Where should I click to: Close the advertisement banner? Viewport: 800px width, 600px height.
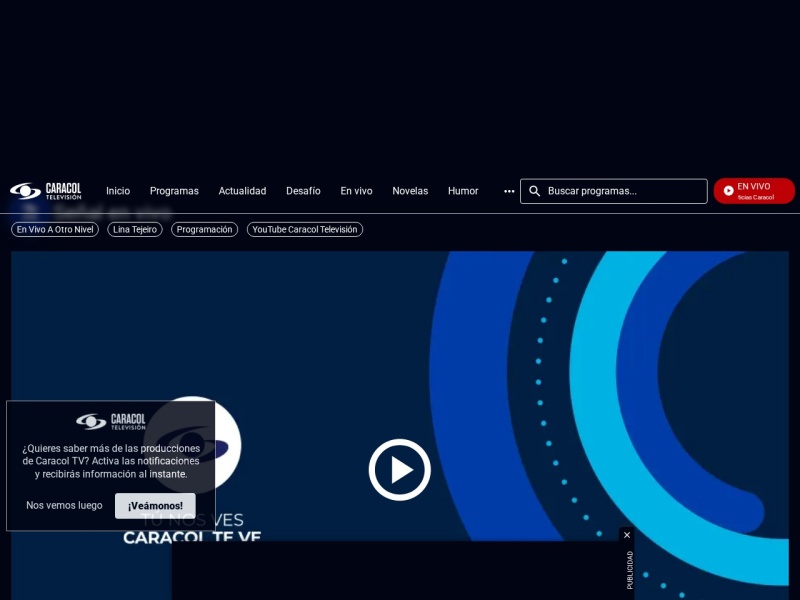[x=627, y=535]
